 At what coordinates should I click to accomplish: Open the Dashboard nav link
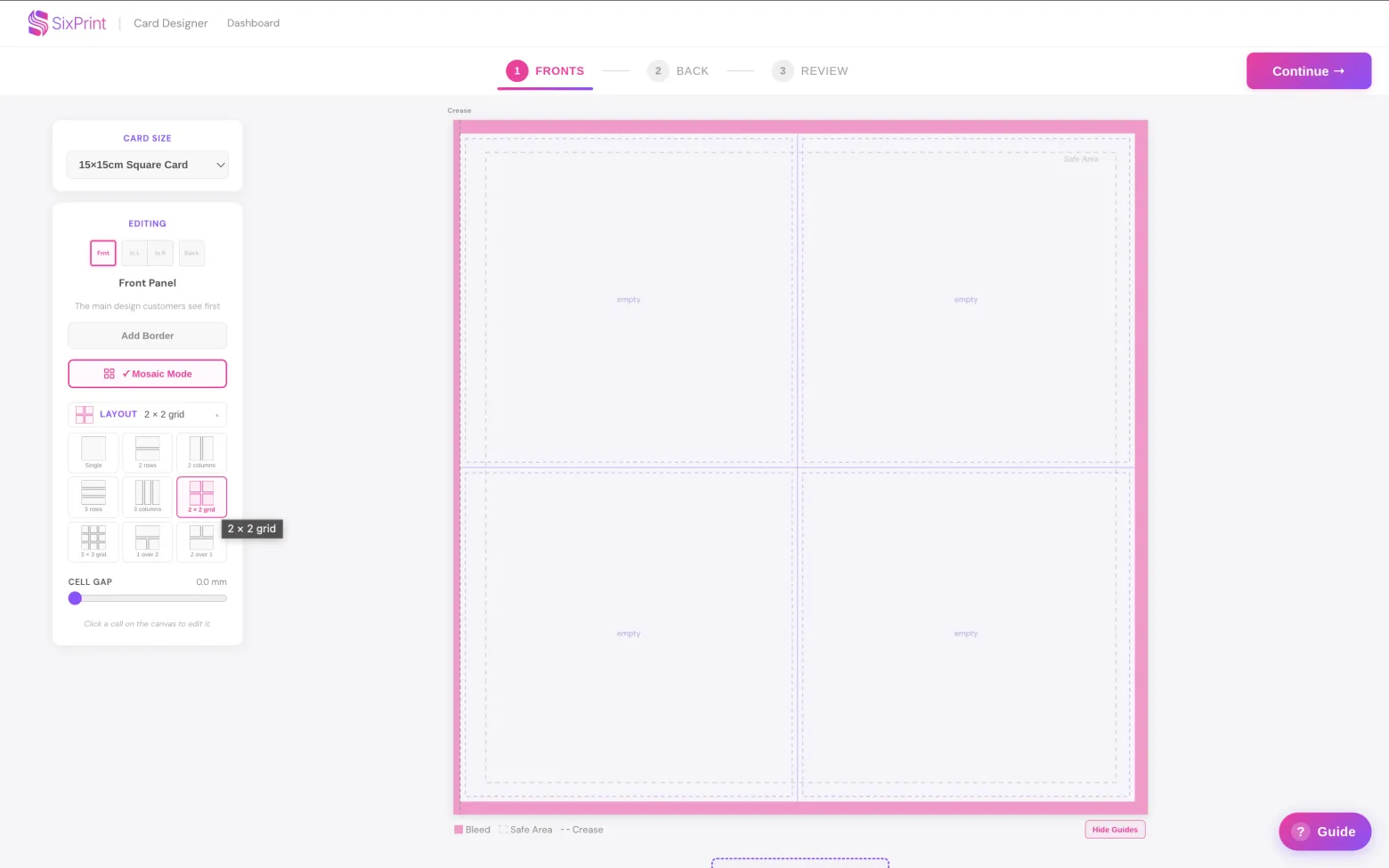click(x=253, y=23)
